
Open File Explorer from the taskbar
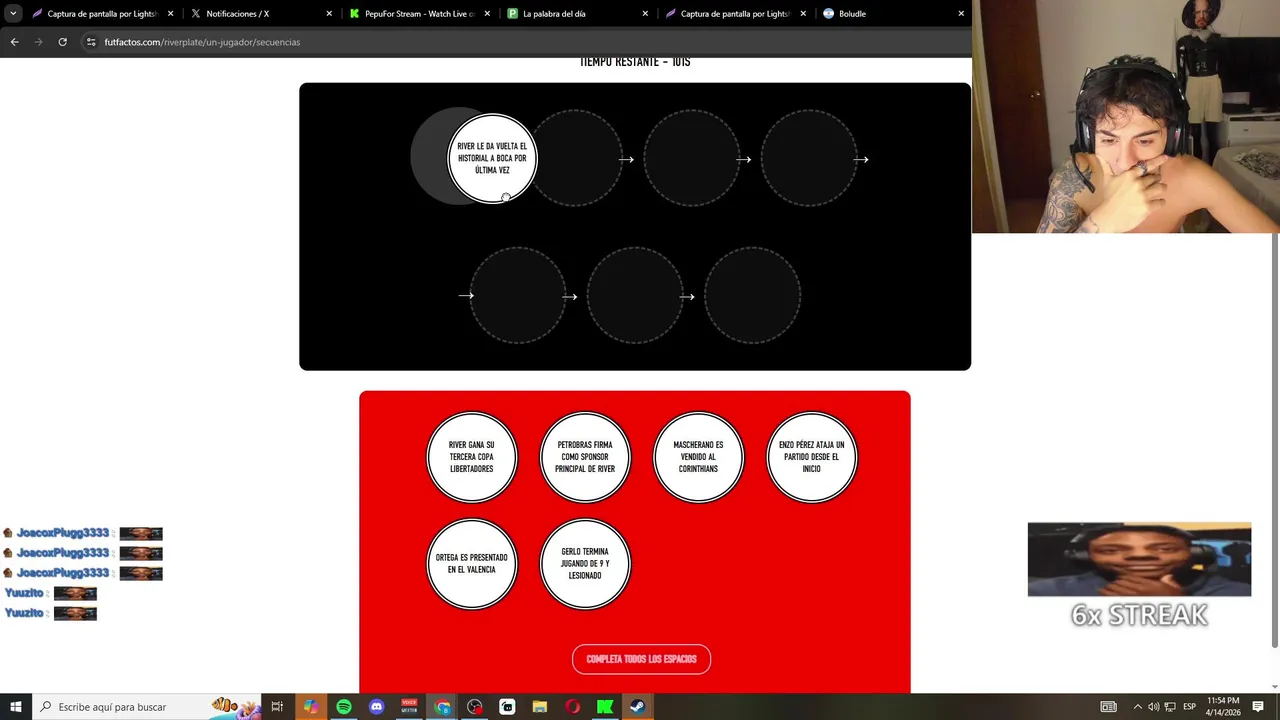[x=540, y=707]
